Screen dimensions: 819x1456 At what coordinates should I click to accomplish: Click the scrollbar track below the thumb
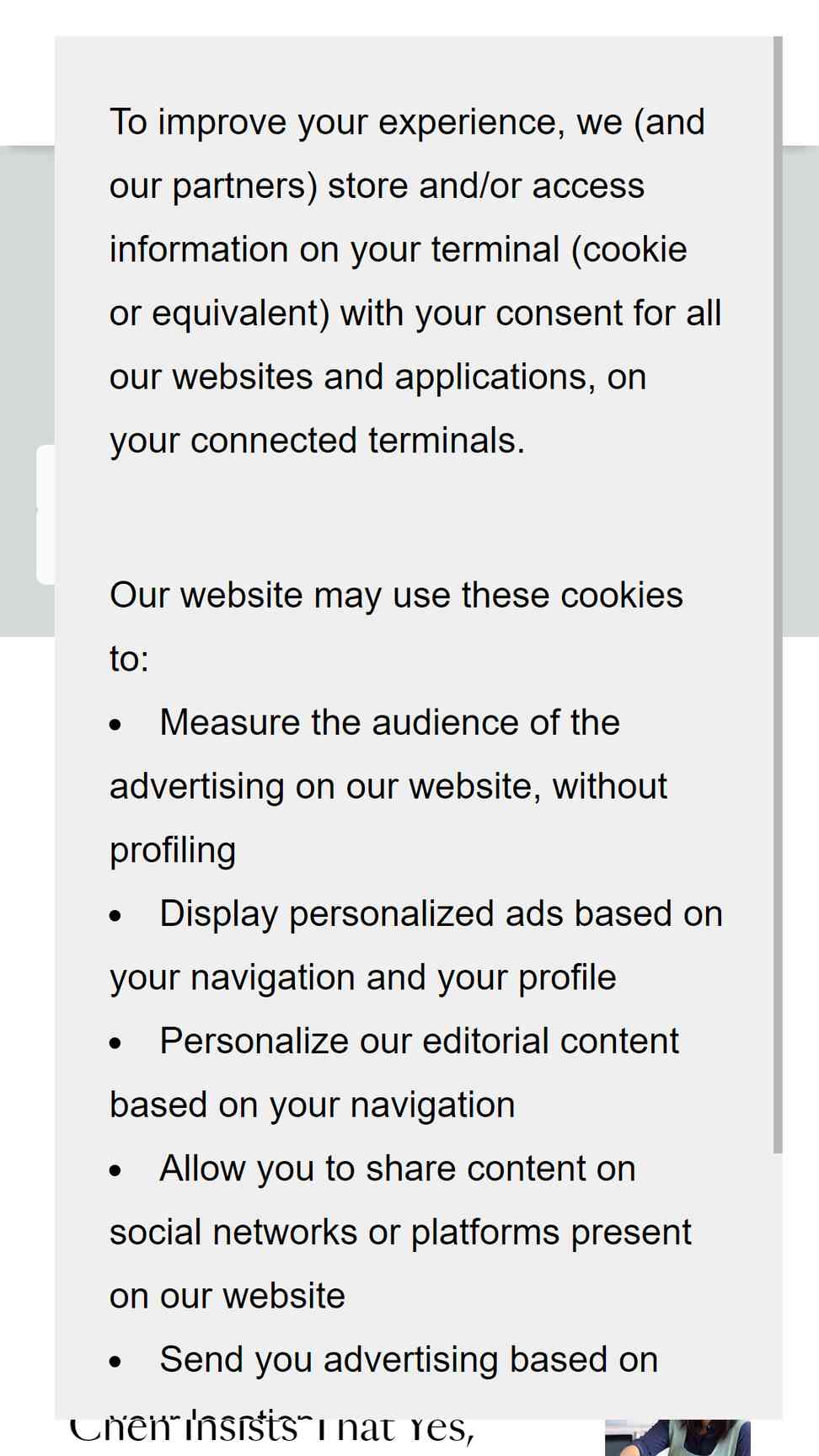click(778, 1286)
